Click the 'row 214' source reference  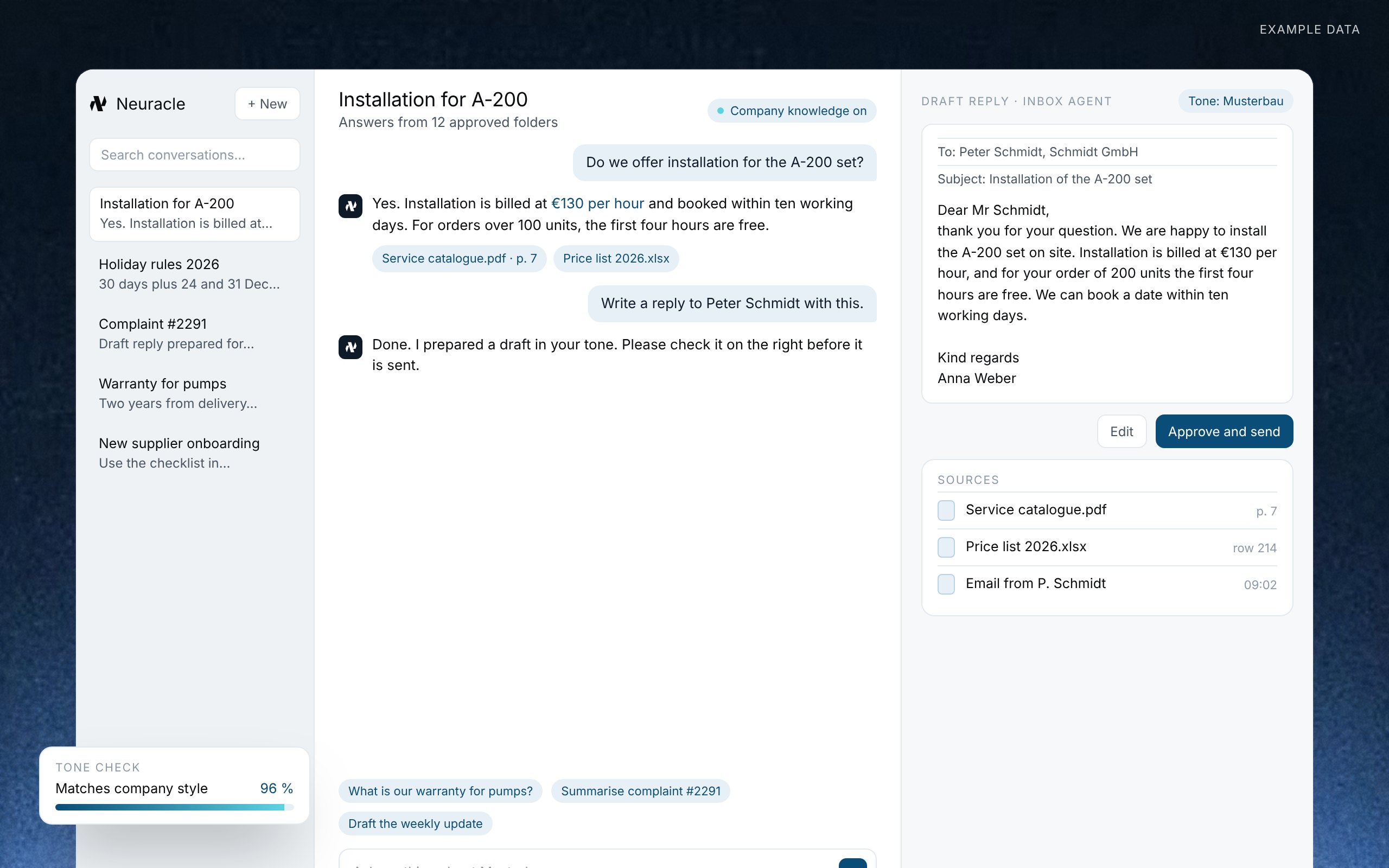1254,548
